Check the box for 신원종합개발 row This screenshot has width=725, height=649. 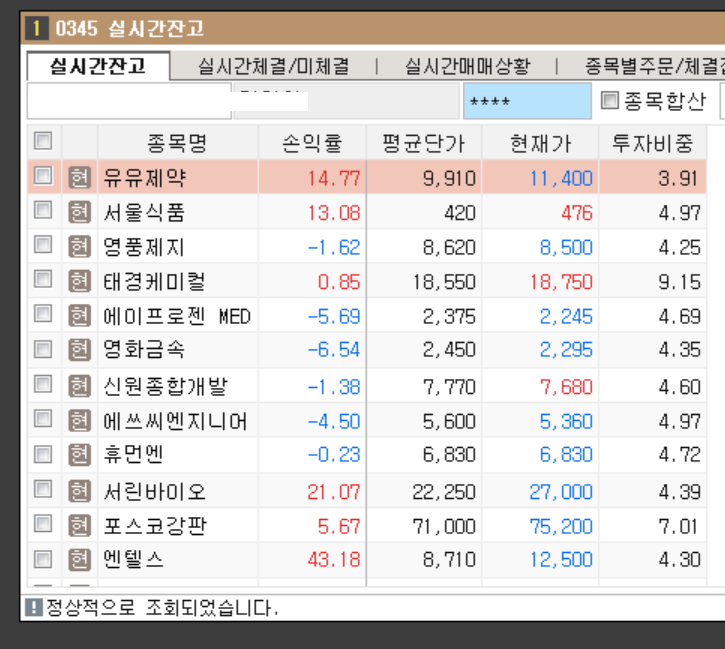[x=43, y=384]
